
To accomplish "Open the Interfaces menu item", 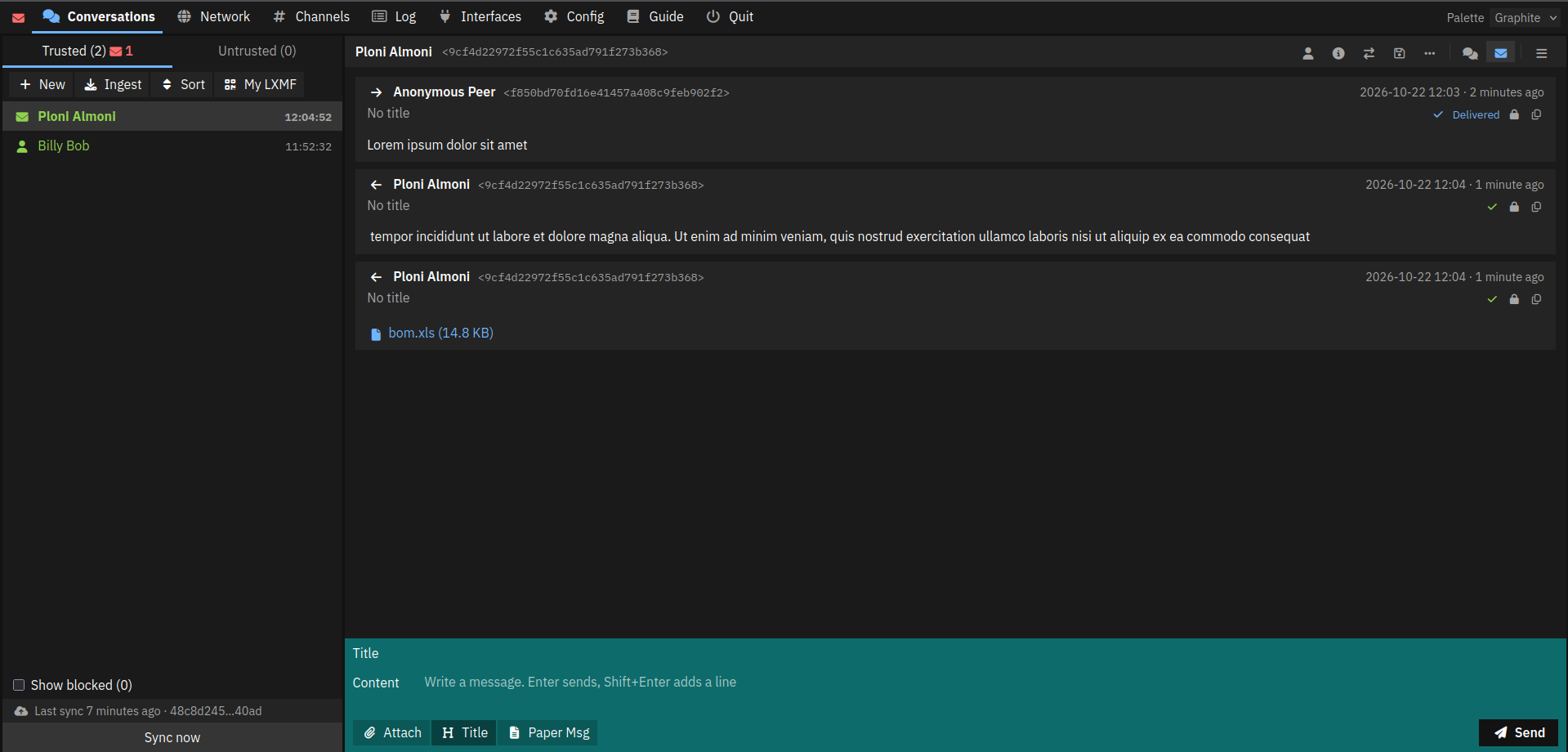I will coord(480,16).
